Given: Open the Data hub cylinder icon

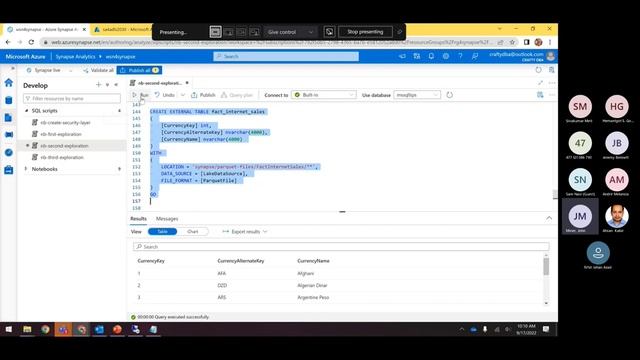Looking at the screenshot, I should (x=9, y=100).
